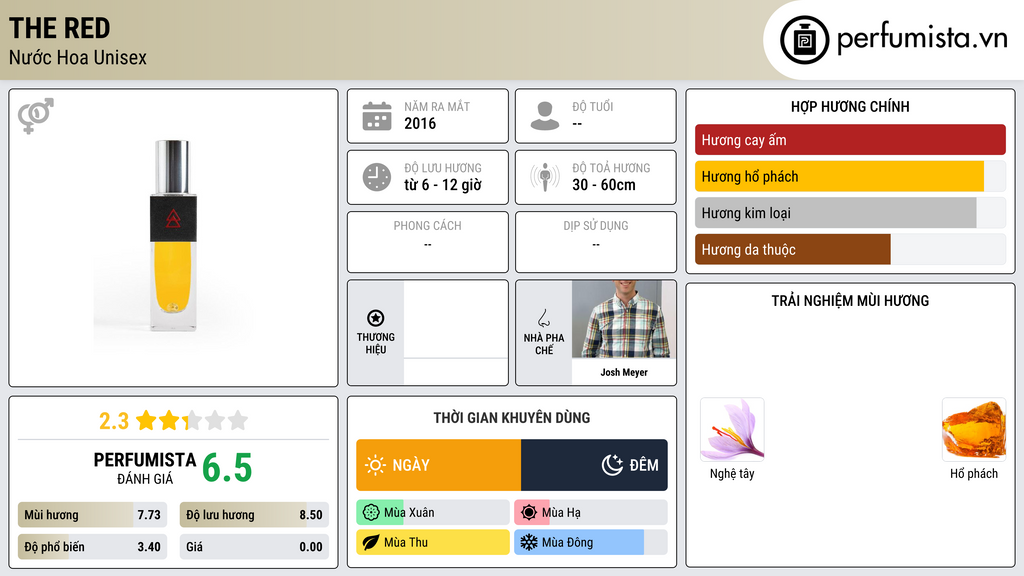This screenshot has width=1024, height=576.
Task: Click the Josh Meyer perfumer photo
Action: 624,319
